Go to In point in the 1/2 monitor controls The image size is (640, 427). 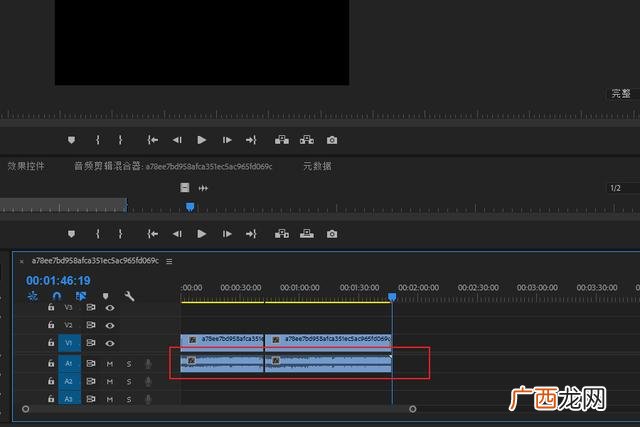click(153, 234)
